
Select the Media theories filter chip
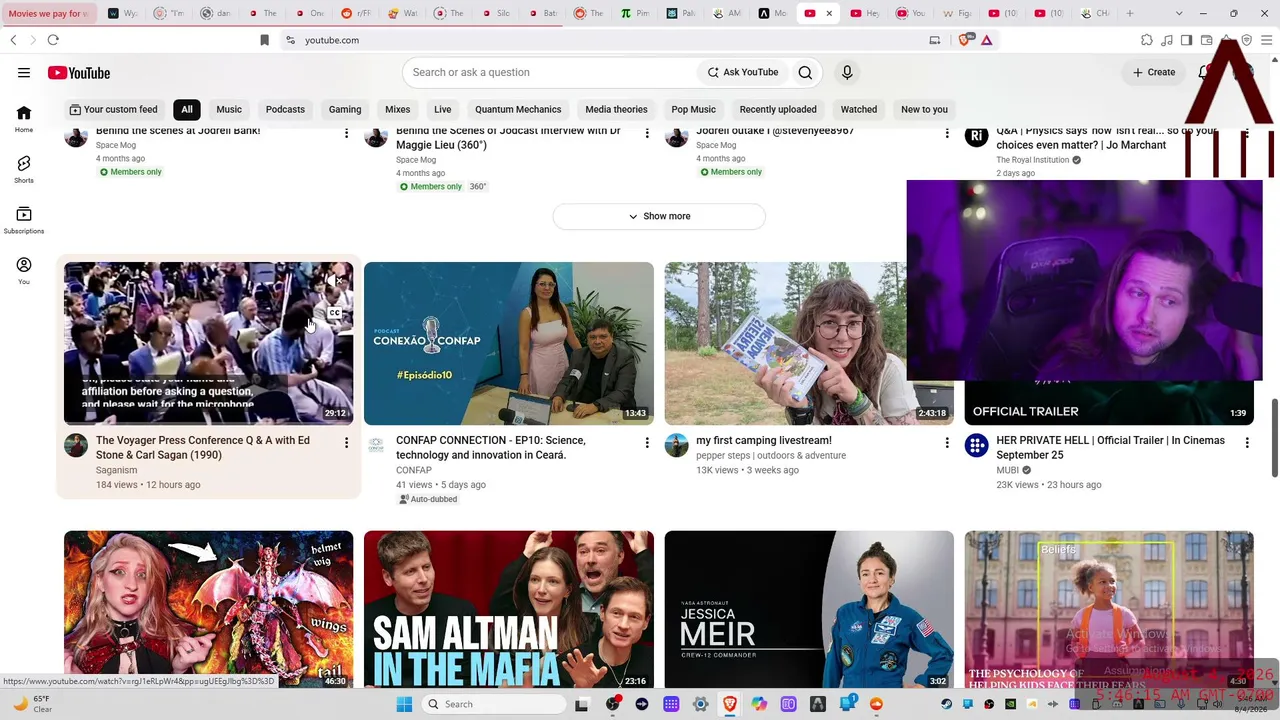(x=616, y=109)
